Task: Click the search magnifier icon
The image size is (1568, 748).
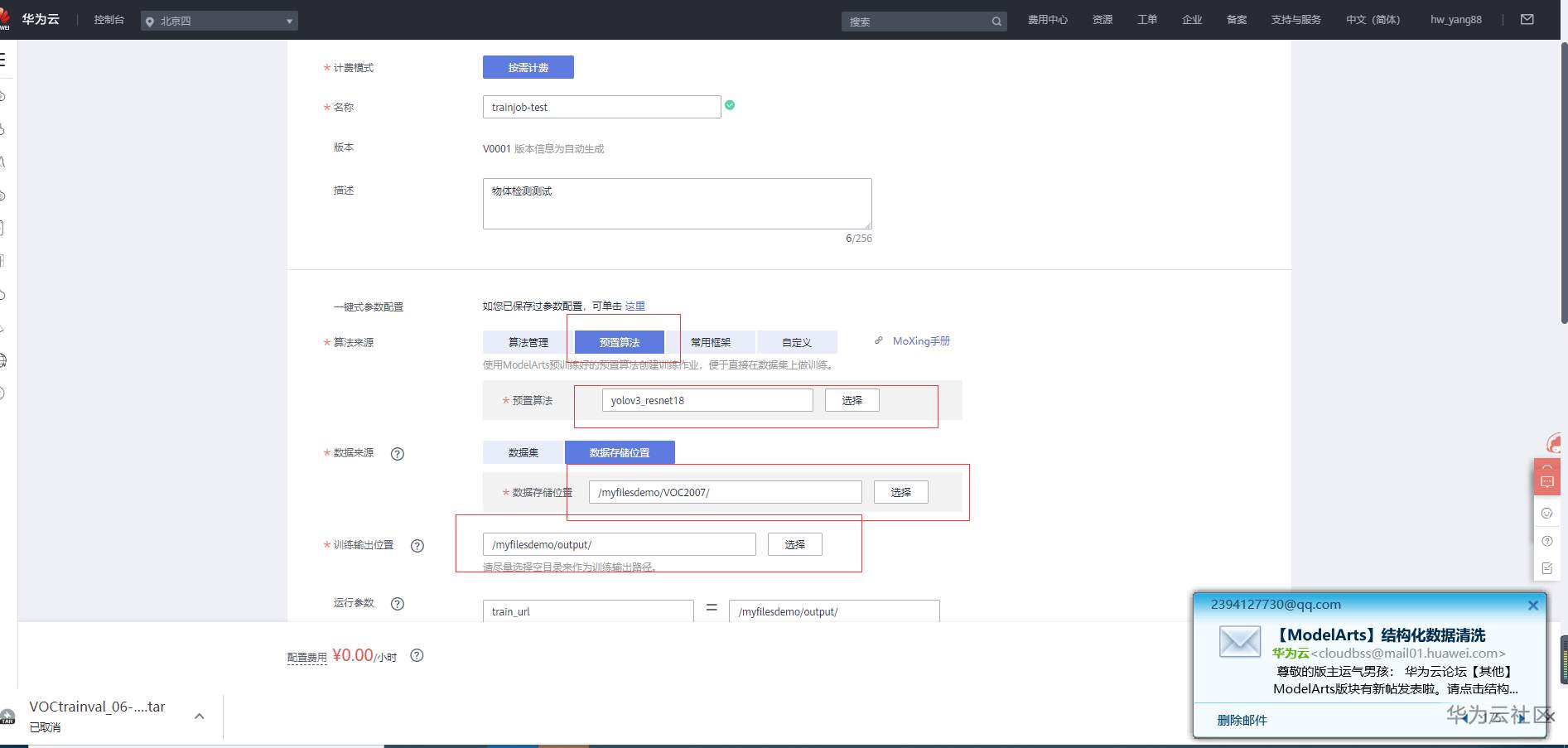Action: pos(996,22)
